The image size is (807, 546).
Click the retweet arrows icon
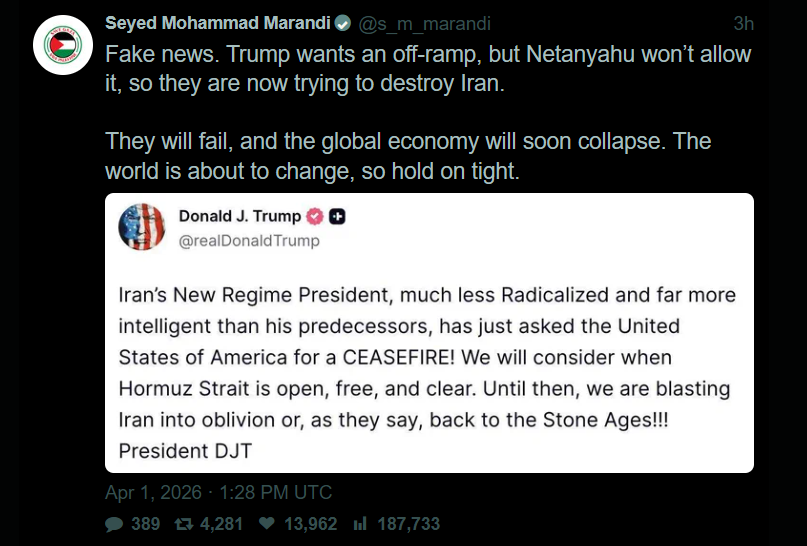tap(184, 524)
